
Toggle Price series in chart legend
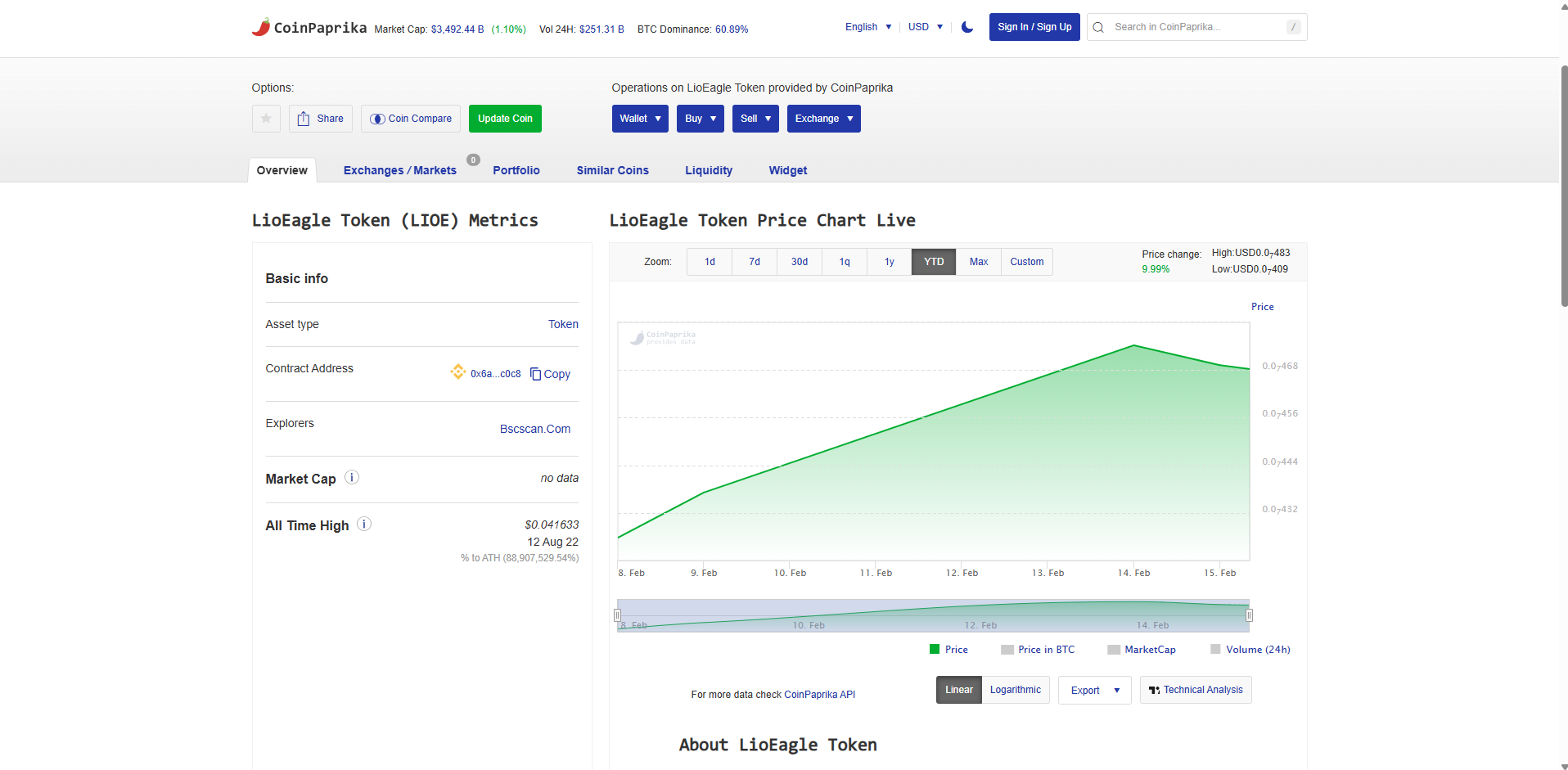[x=948, y=649]
